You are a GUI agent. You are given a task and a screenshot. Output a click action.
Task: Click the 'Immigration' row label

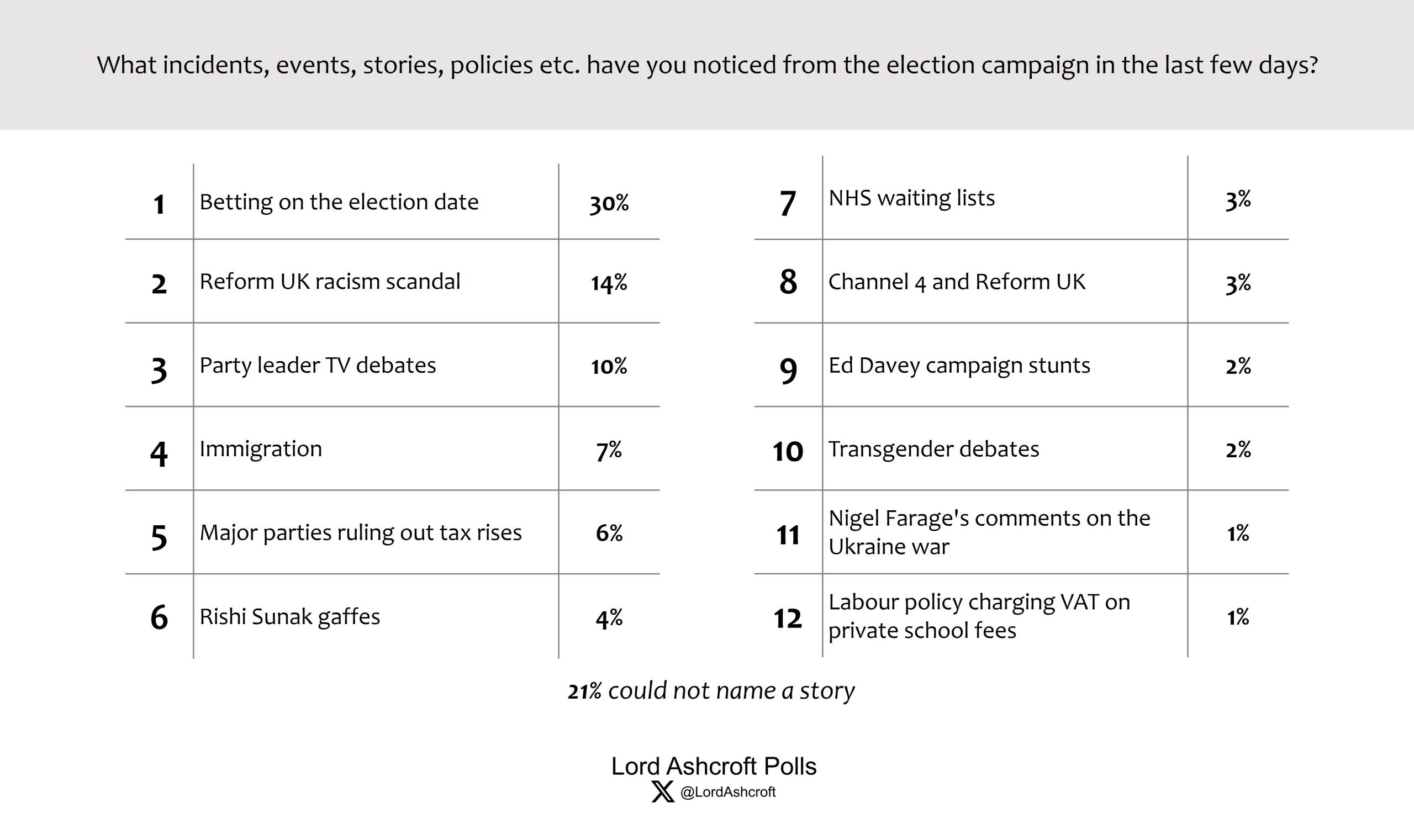coord(260,449)
